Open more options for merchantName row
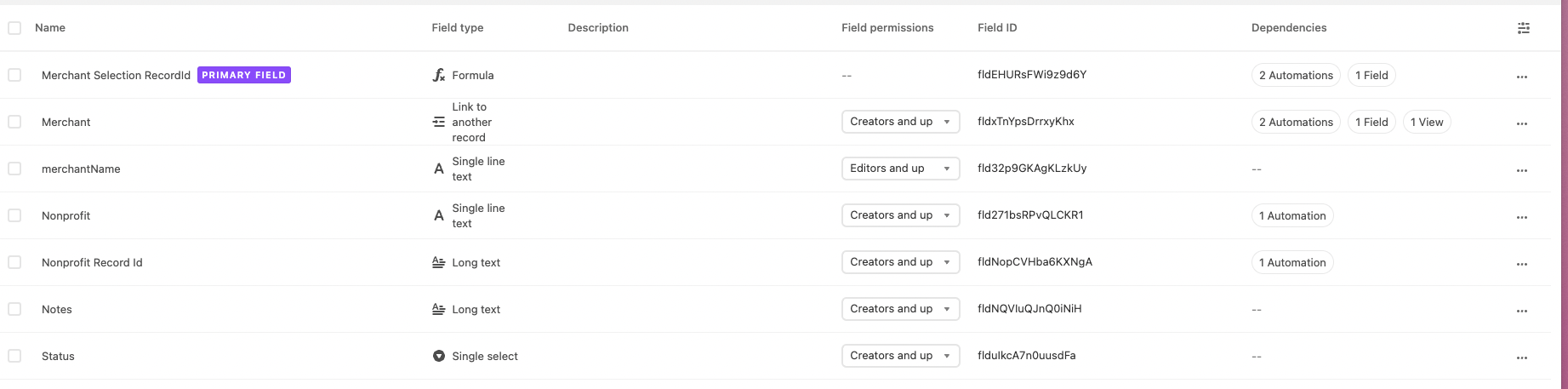Viewport: 1568px width, 389px height. tap(1522, 170)
